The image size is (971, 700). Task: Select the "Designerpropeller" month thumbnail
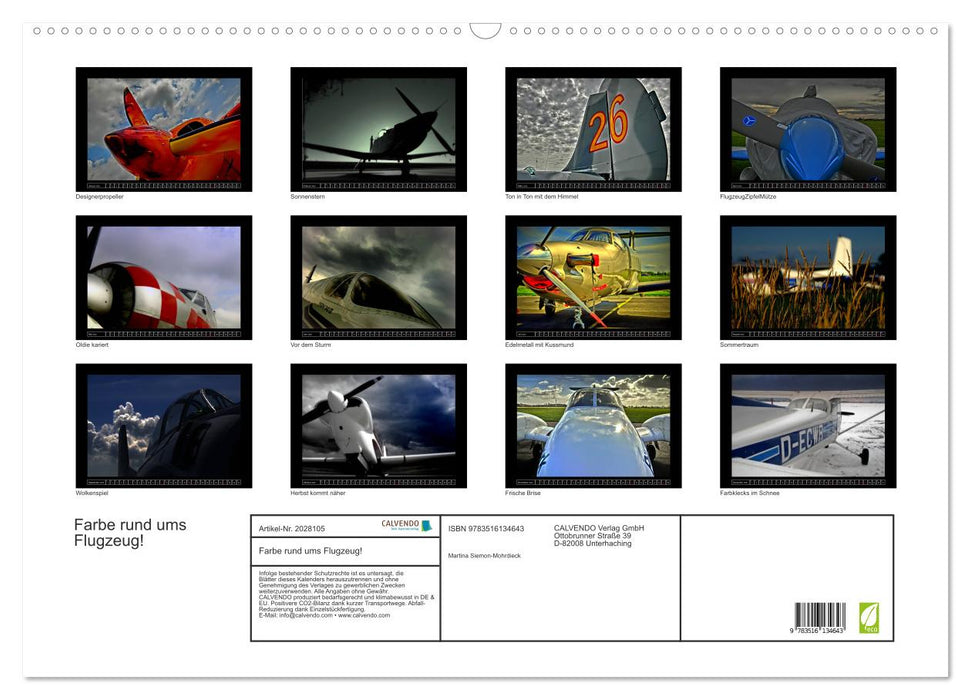pyautogui.click(x=163, y=128)
